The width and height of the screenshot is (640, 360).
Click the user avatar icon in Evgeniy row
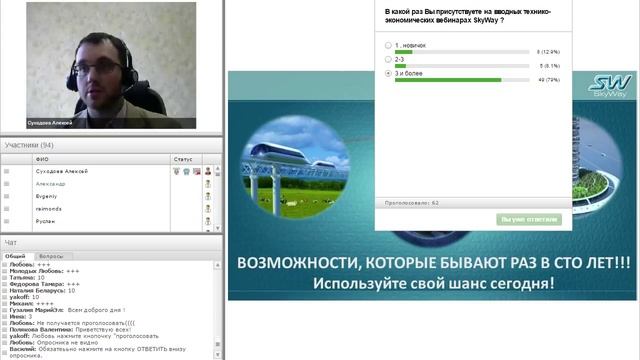[208, 196]
